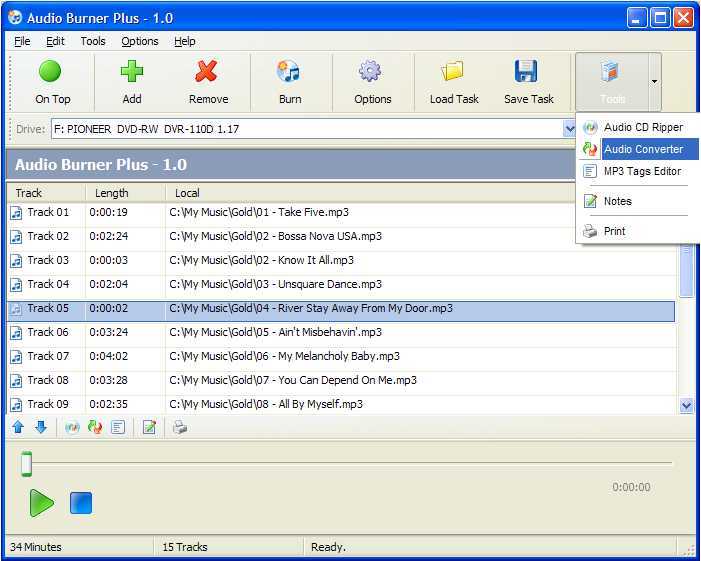This screenshot has height=561, width=701.
Task: Open the Help menu
Action: [185, 41]
